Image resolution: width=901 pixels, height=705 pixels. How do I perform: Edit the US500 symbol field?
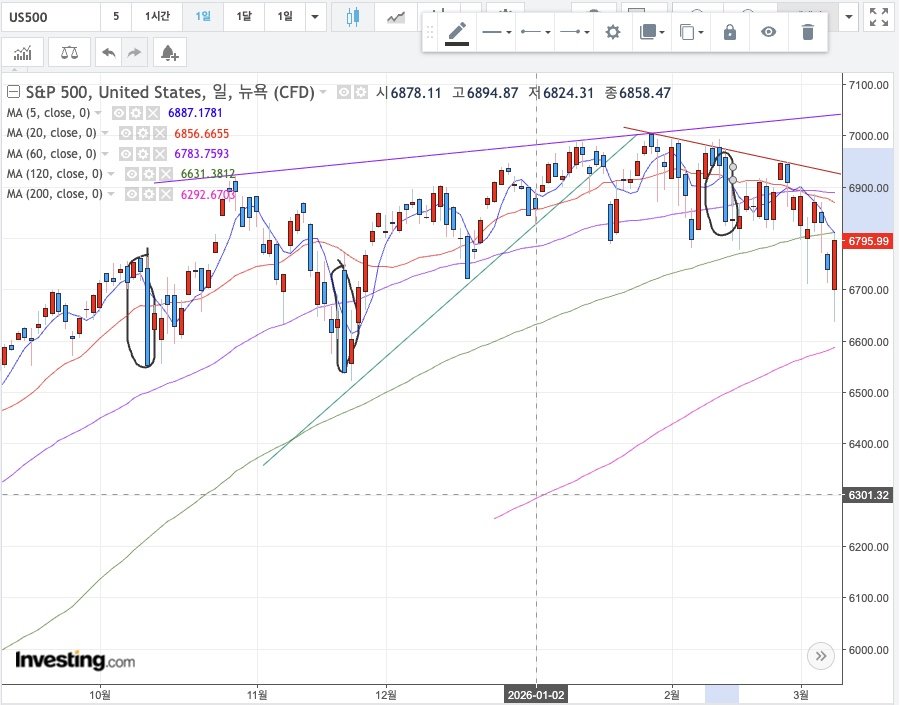[51, 17]
